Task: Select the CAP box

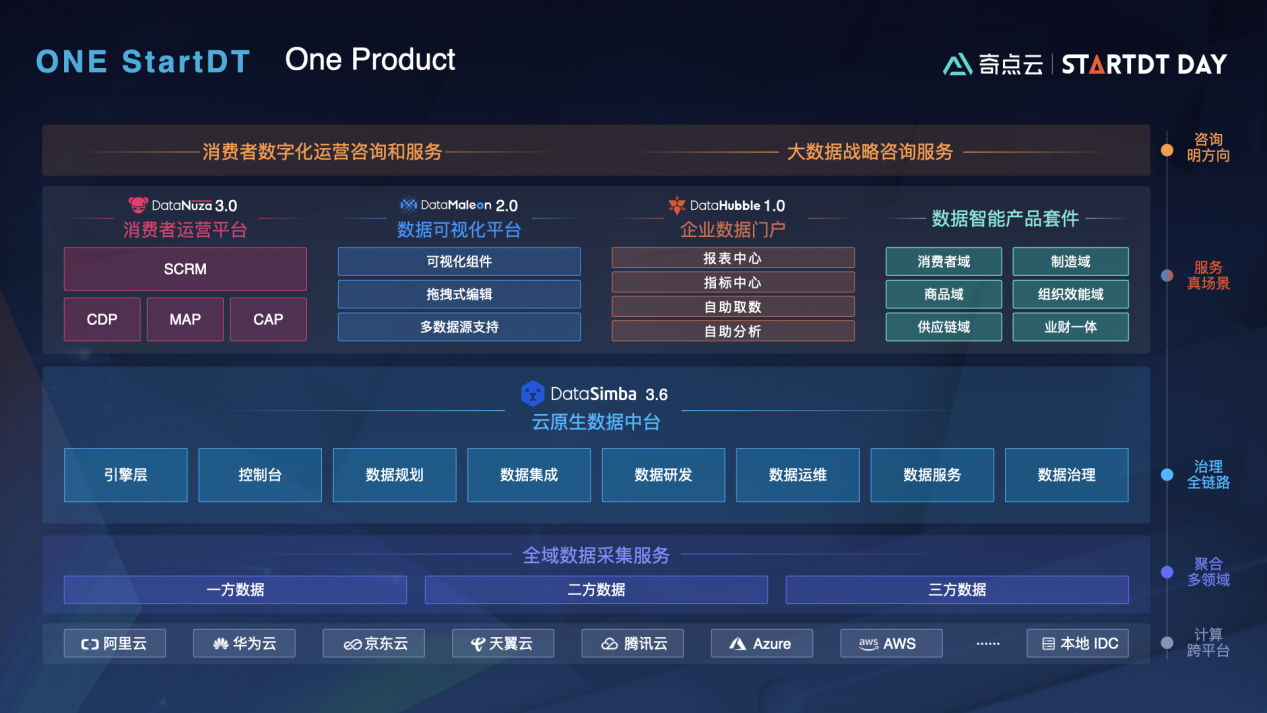Action: click(268, 319)
